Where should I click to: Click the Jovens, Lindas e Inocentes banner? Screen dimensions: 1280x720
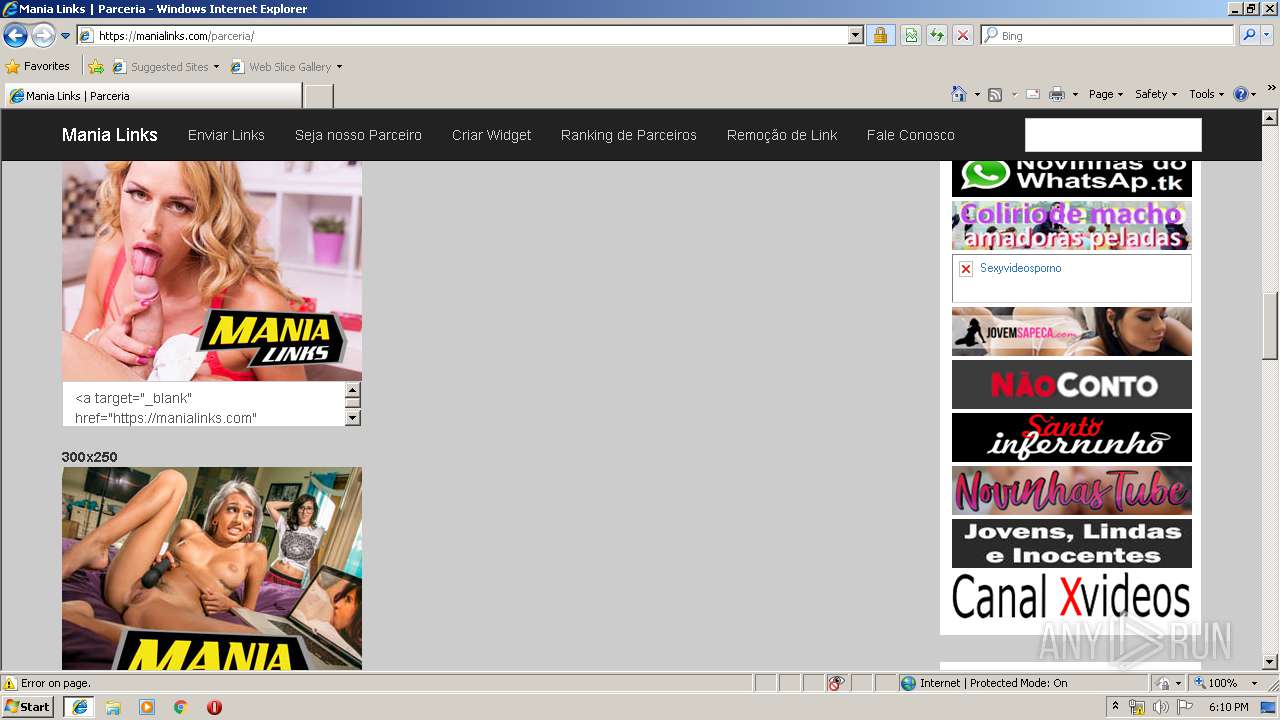(1072, 543)
